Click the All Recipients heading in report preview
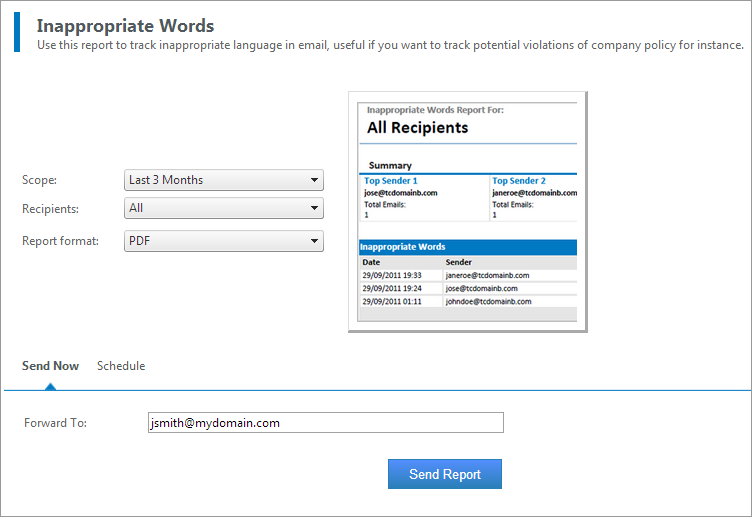 [x=417, y=128]
